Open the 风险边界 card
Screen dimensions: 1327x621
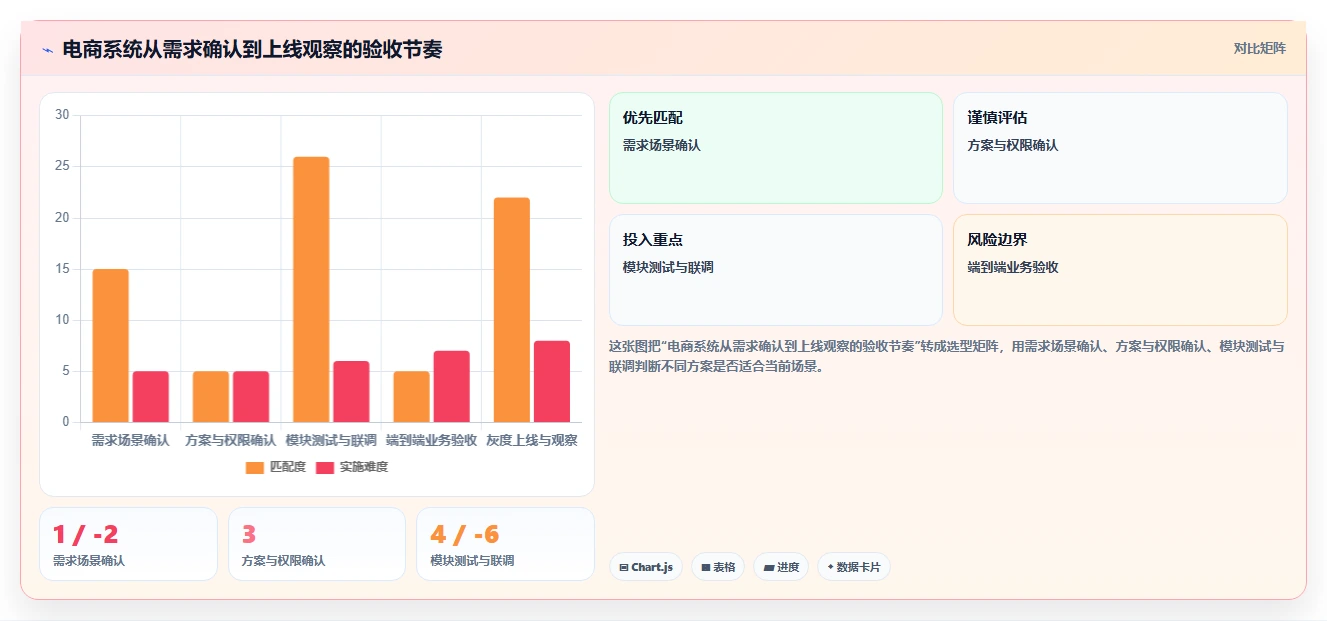click(x=1120, y=270)
